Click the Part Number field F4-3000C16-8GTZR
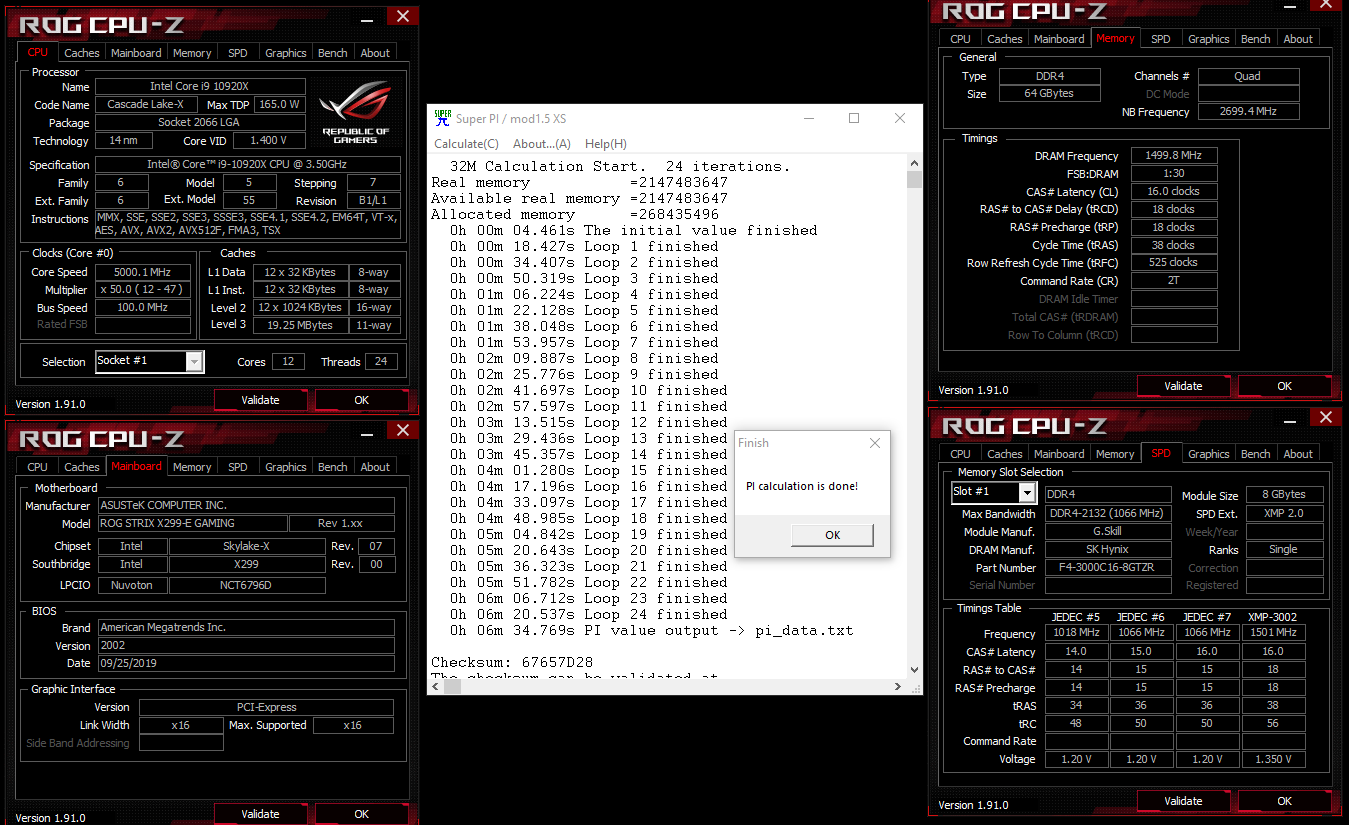Image resolution: width=1349 pixels, height=825 pixels. point(1108,568)
